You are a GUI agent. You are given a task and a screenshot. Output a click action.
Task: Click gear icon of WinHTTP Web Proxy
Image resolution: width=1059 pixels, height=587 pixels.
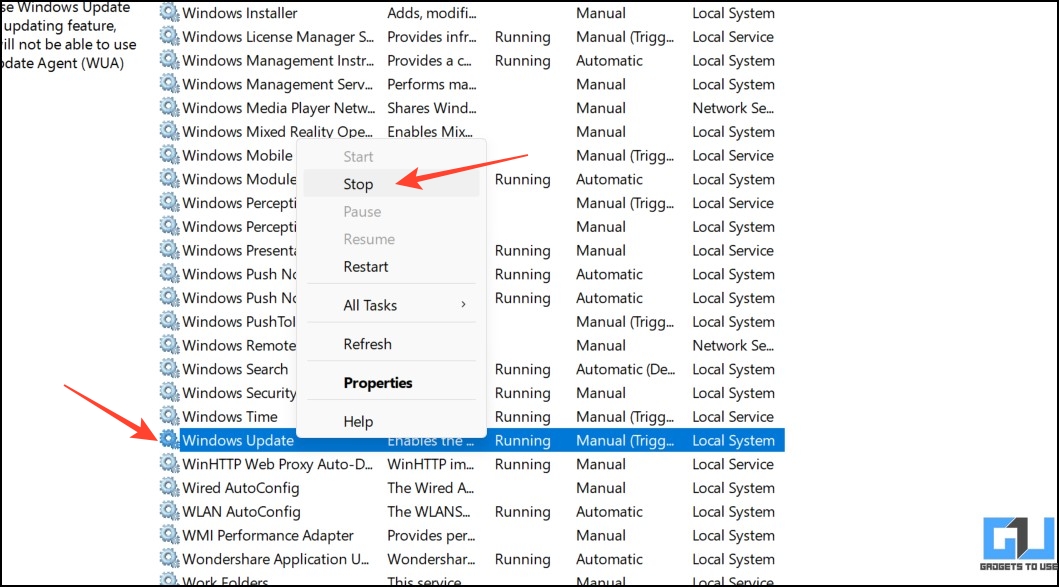[x=169, y=463]
